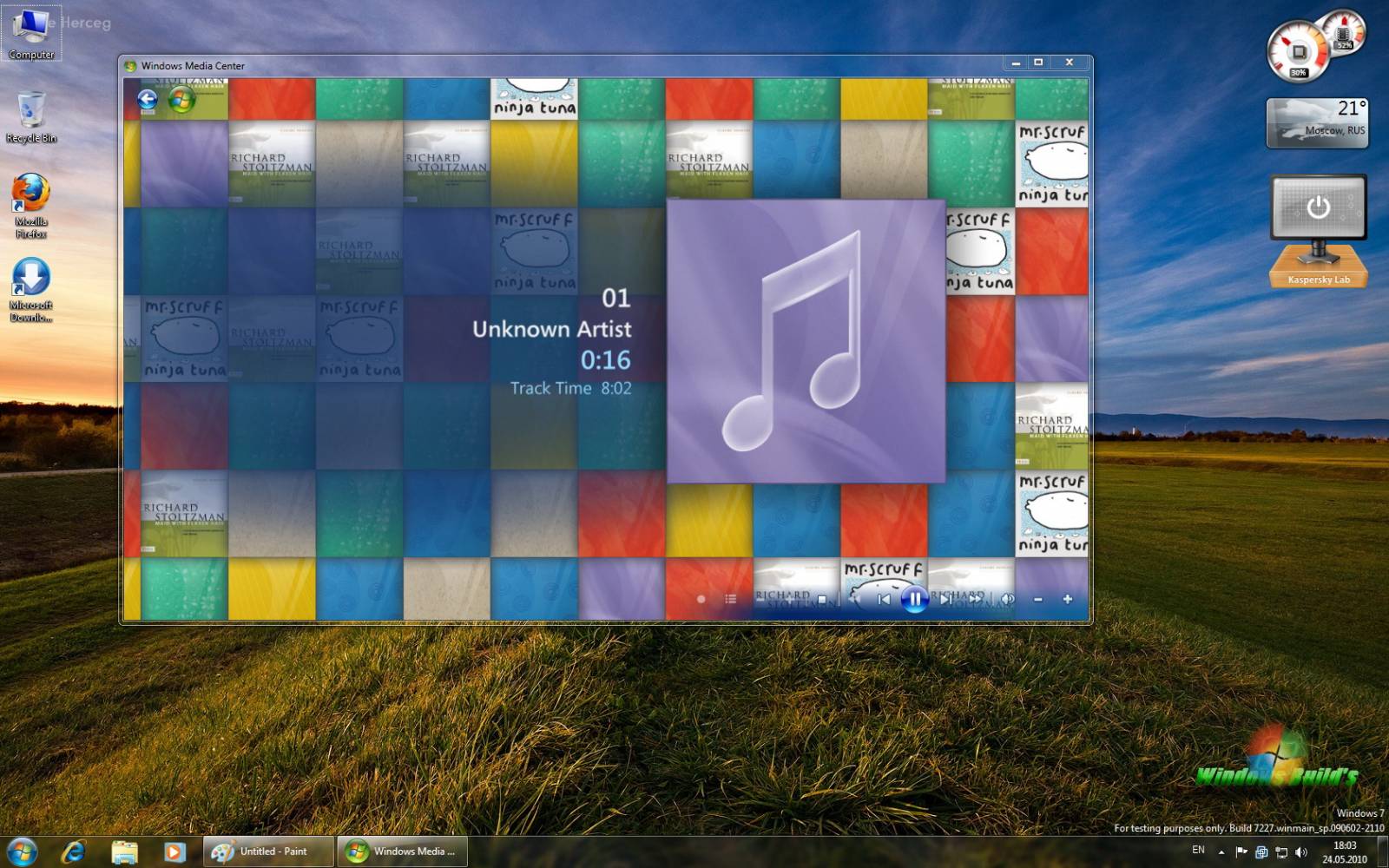Select the Windows Media taskbar button
The width and height of the screenshot is (1389, 868).
point(402,852)
